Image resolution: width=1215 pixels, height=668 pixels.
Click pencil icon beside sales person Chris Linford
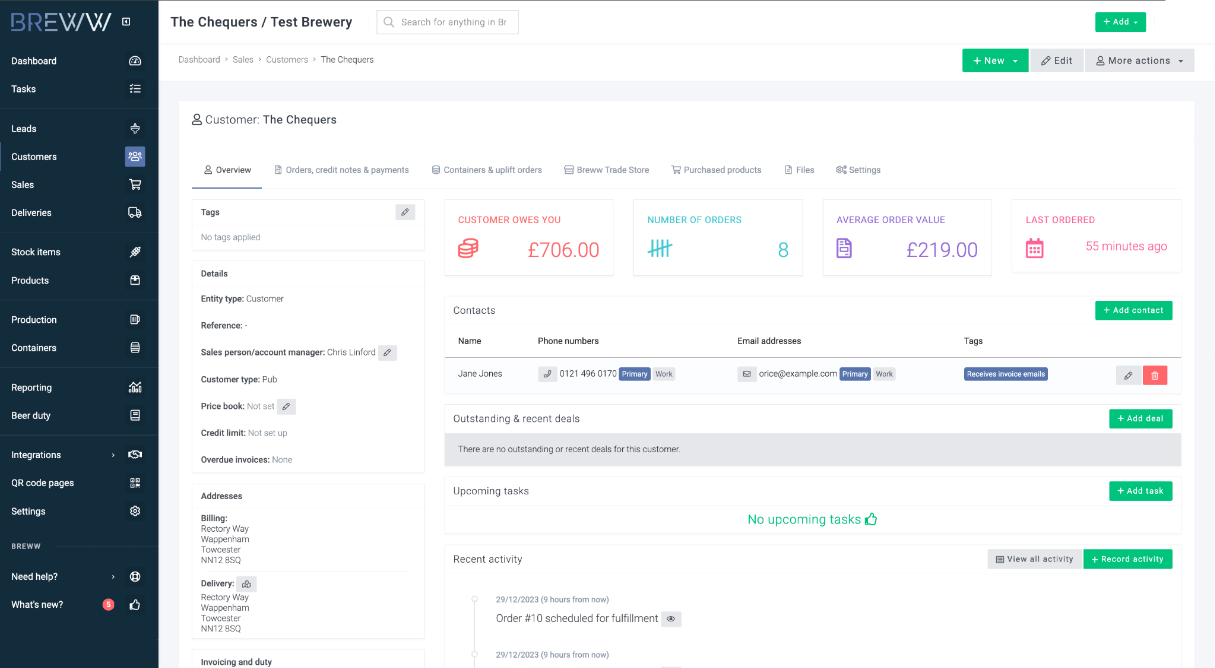(x=387, y=353)
